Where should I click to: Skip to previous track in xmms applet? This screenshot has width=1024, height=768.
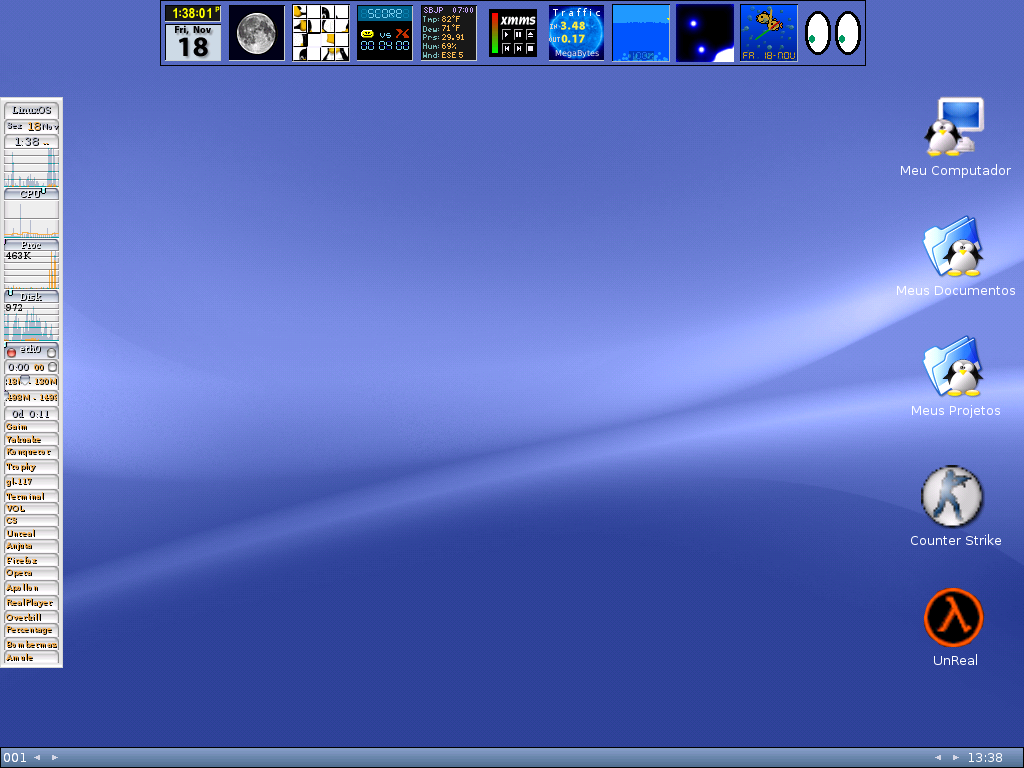507,48
